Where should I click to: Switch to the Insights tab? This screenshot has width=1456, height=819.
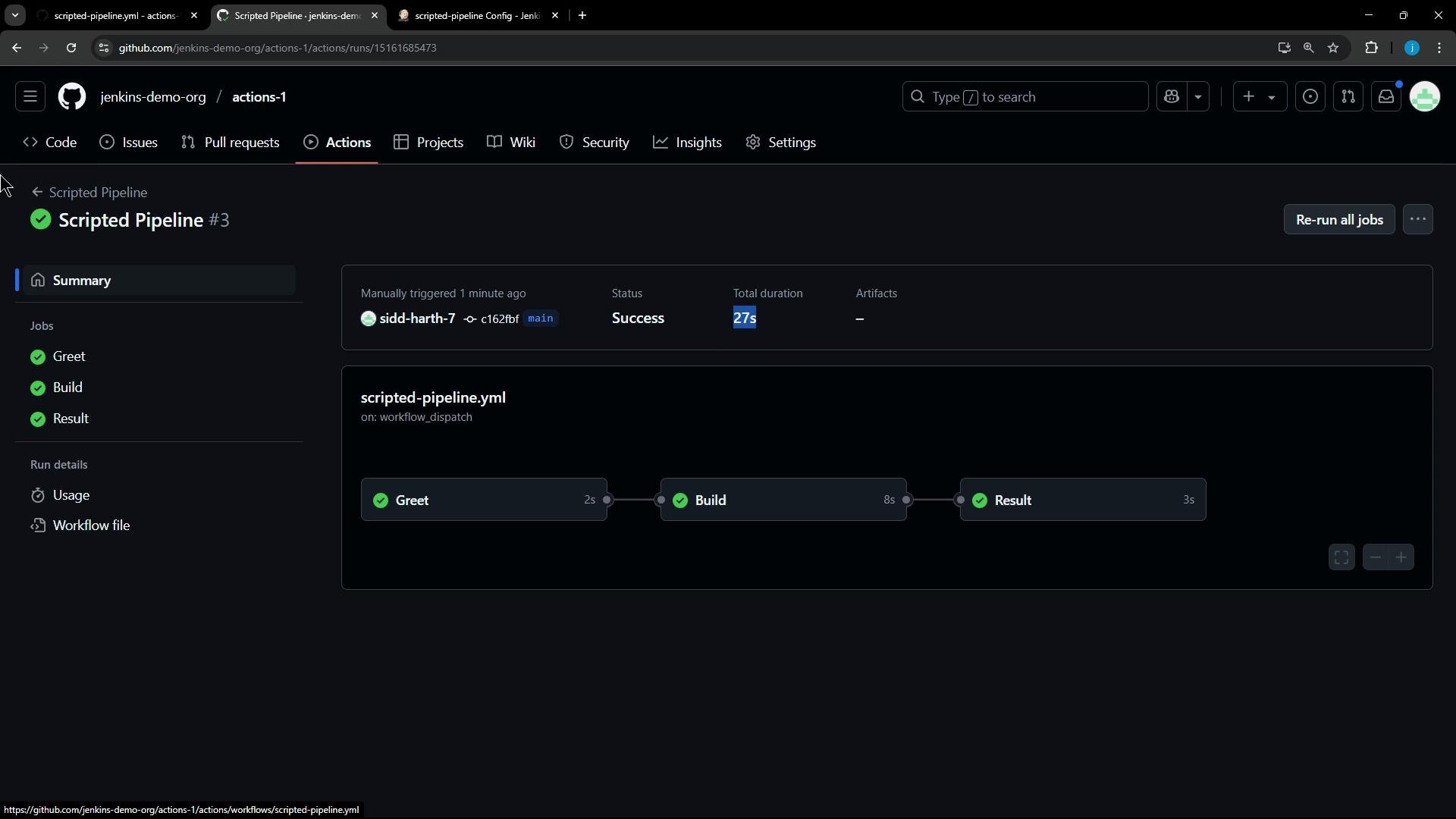[688, 143]
